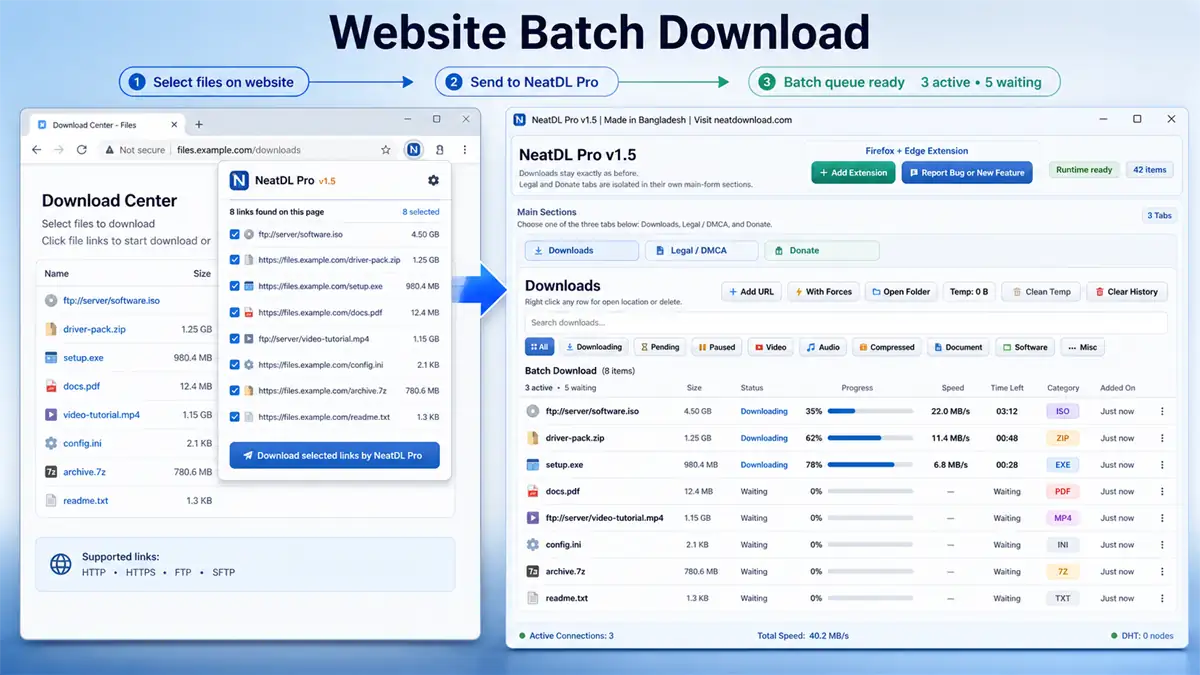Click the Clear History button

pos(1126,292)
